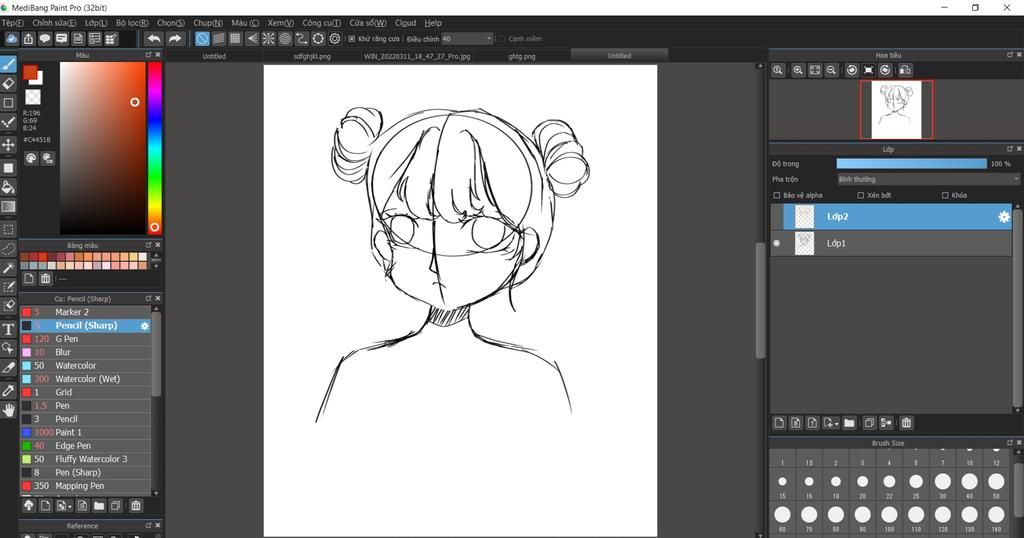
Task: Select the Mapping Pen brush
Action: click(86, 486)
